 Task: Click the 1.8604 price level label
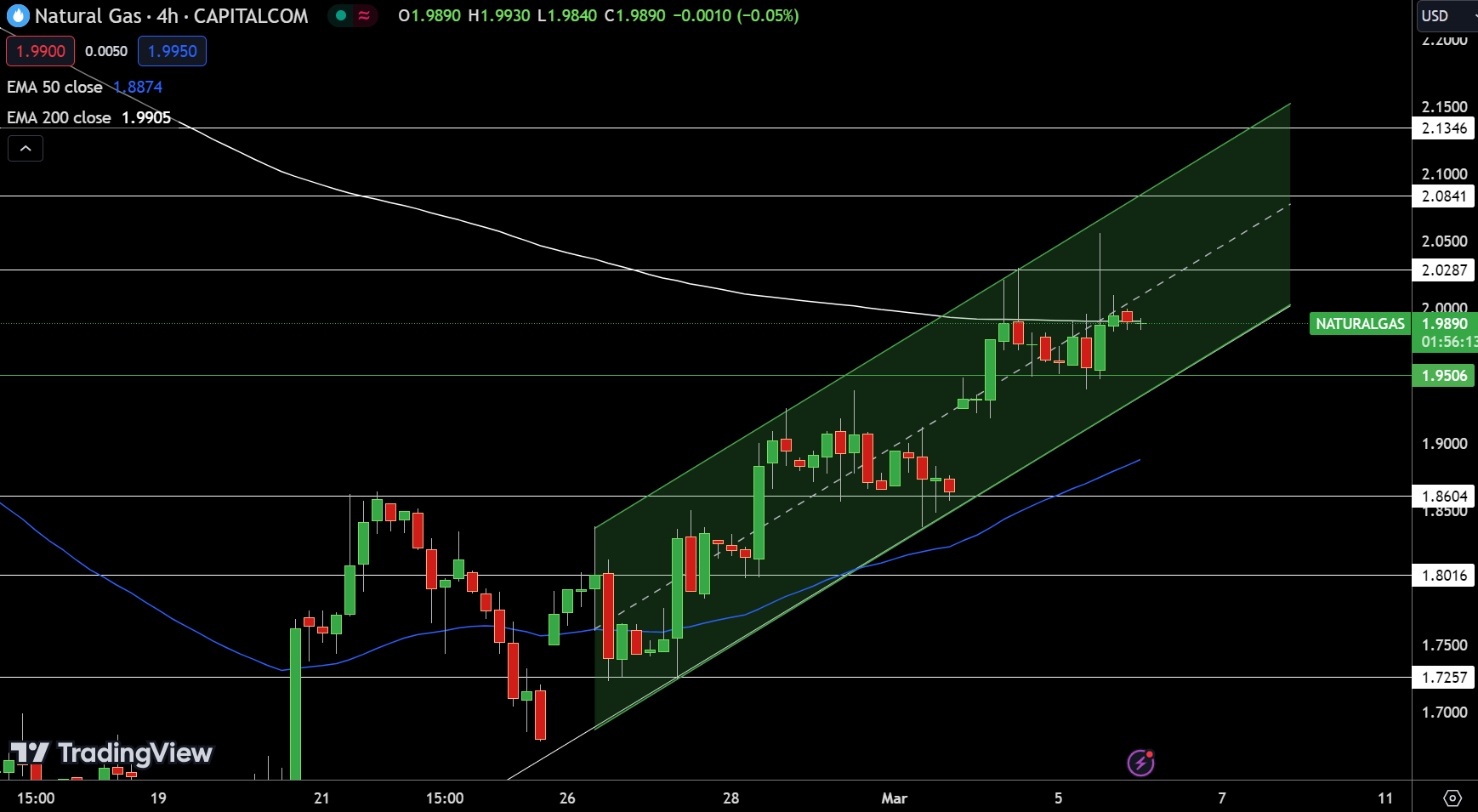click(1444, 497)
